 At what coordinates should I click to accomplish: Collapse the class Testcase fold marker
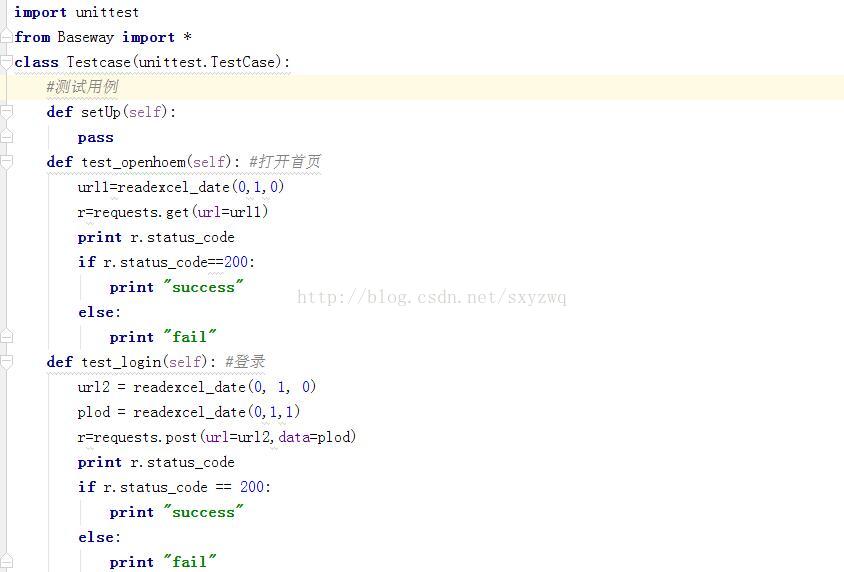[x=6, y=62]
